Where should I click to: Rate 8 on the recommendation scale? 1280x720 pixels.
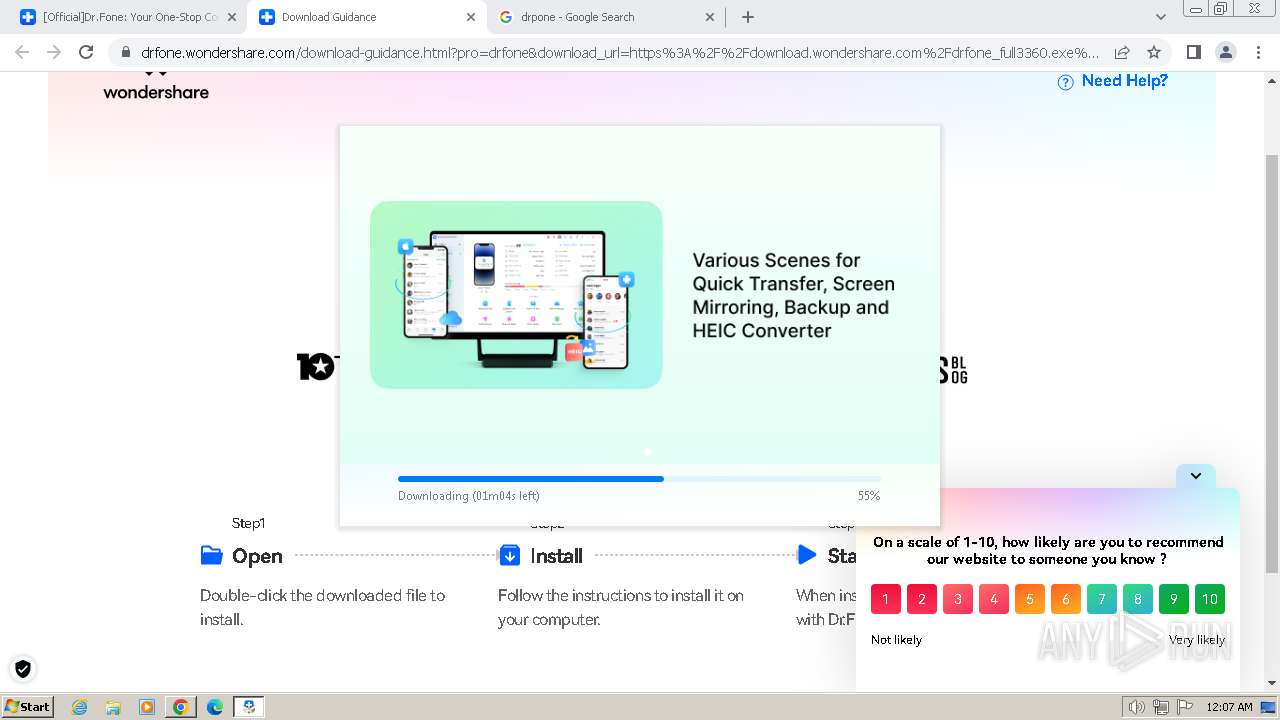(1138, 599)
